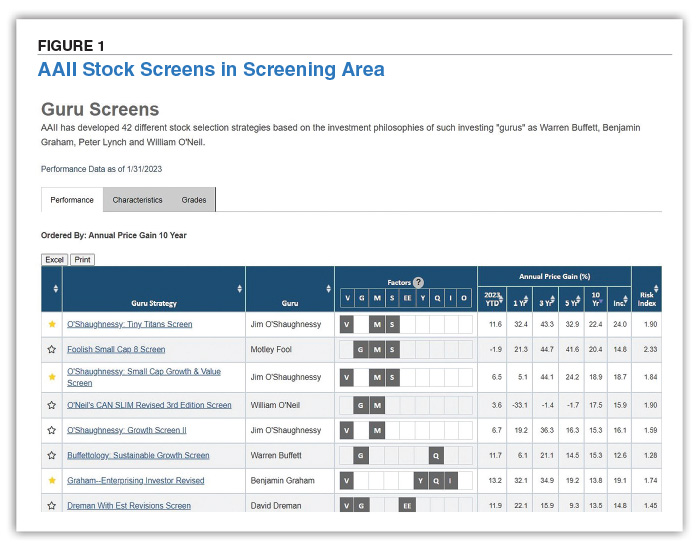Star the Buffettology Sustainable Growth Screen
Viewport: 700px width, 548px height.
tap(52, 455)
